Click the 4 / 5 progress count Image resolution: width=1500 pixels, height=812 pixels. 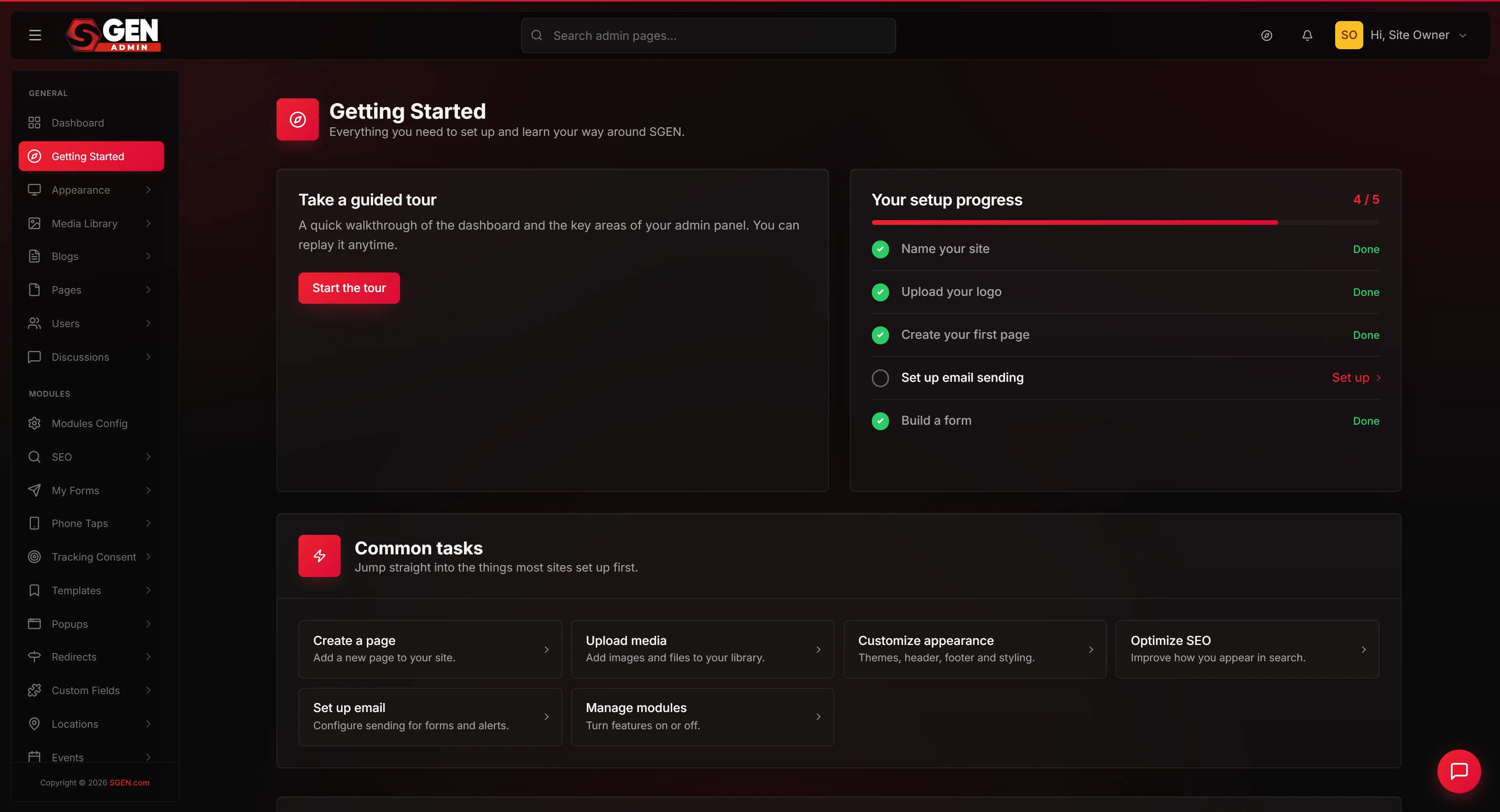1366,199
